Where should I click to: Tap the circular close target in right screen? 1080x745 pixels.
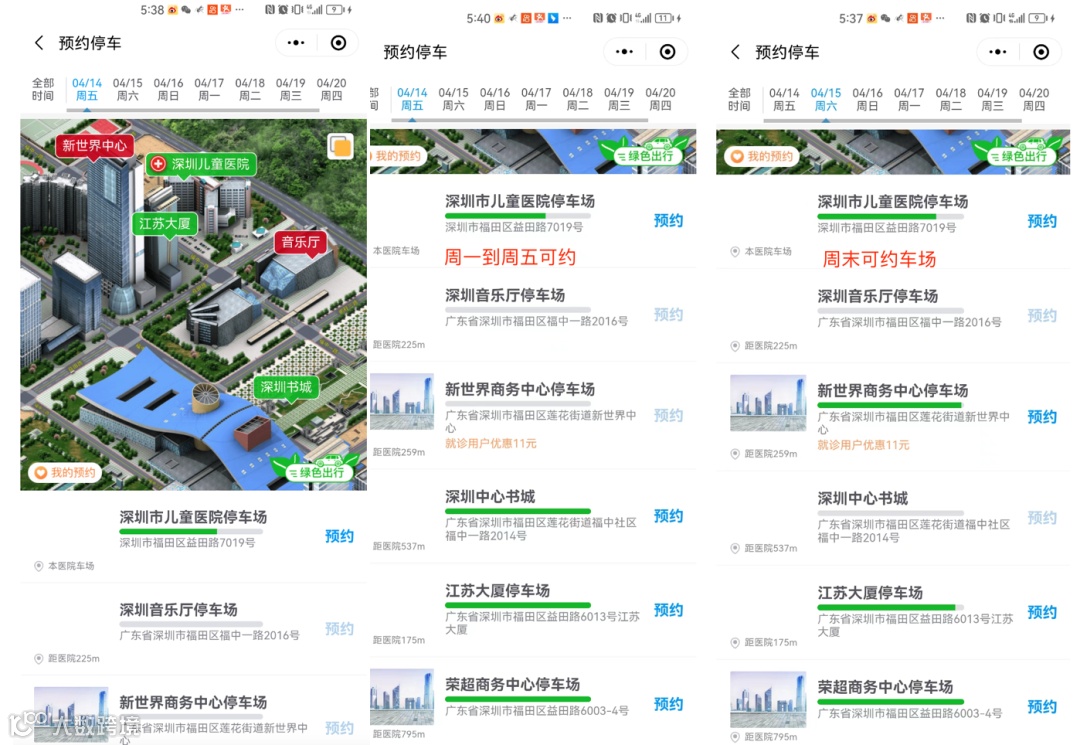1041,52
